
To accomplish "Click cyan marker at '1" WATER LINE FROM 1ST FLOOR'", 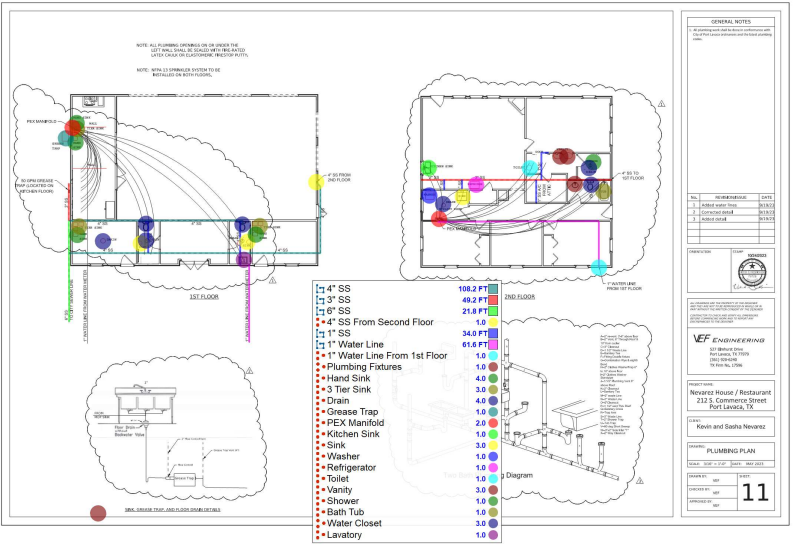I will 599,267.
